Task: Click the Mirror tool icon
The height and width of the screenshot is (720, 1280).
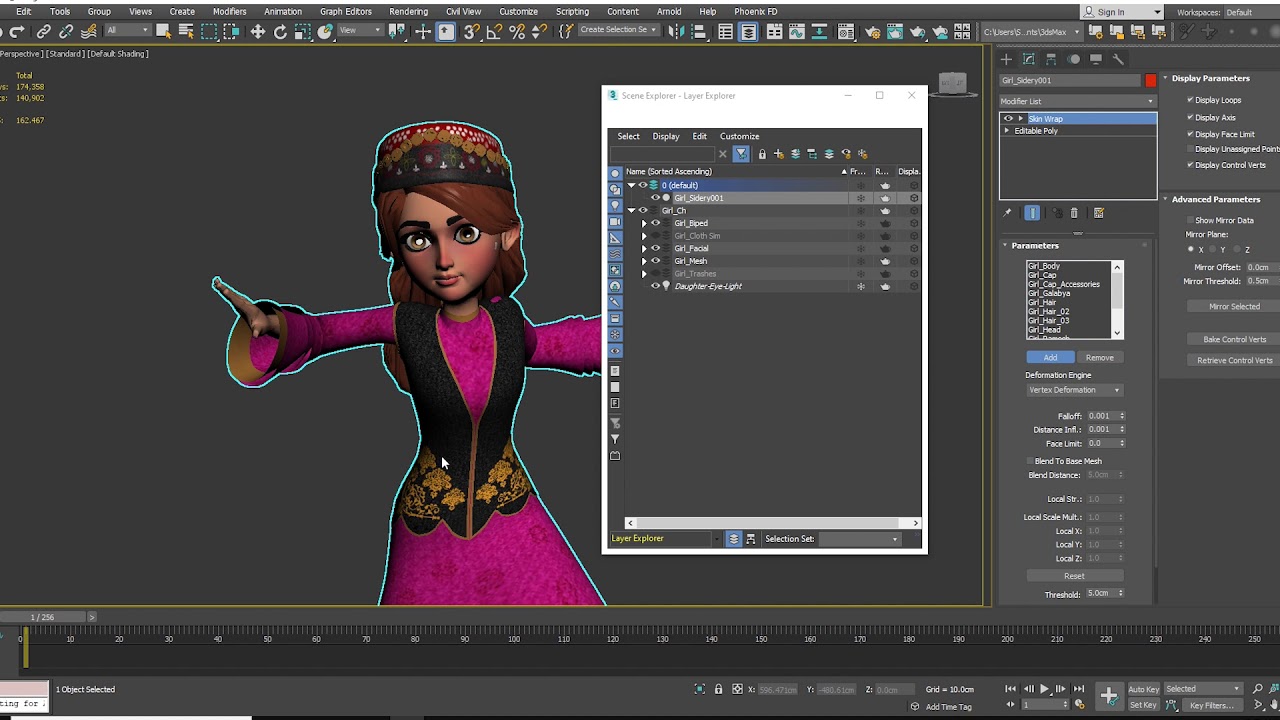Action: pos(677,32)
